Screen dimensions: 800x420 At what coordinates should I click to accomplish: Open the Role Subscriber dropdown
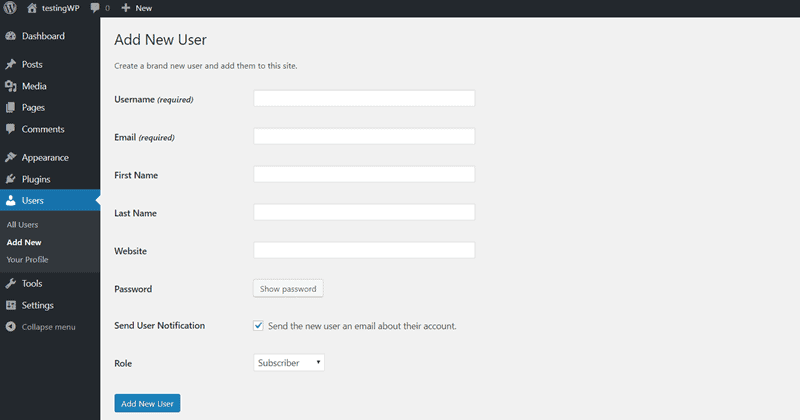coord(289,363)
